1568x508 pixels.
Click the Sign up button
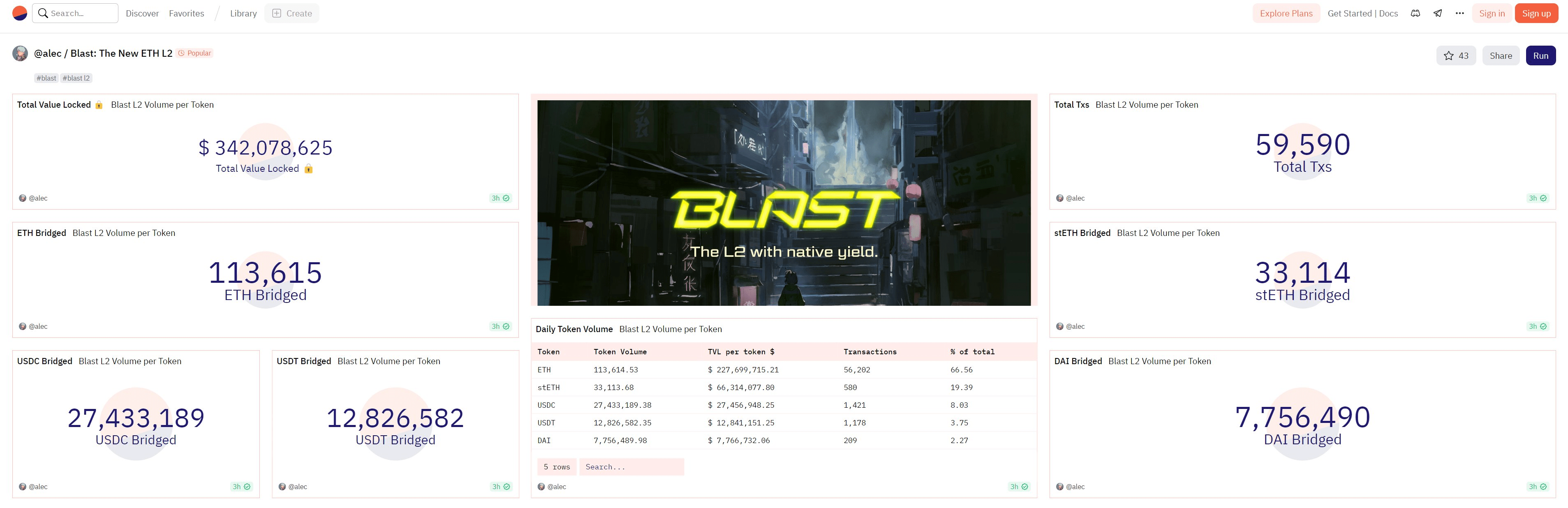(x=1536, y=13)
